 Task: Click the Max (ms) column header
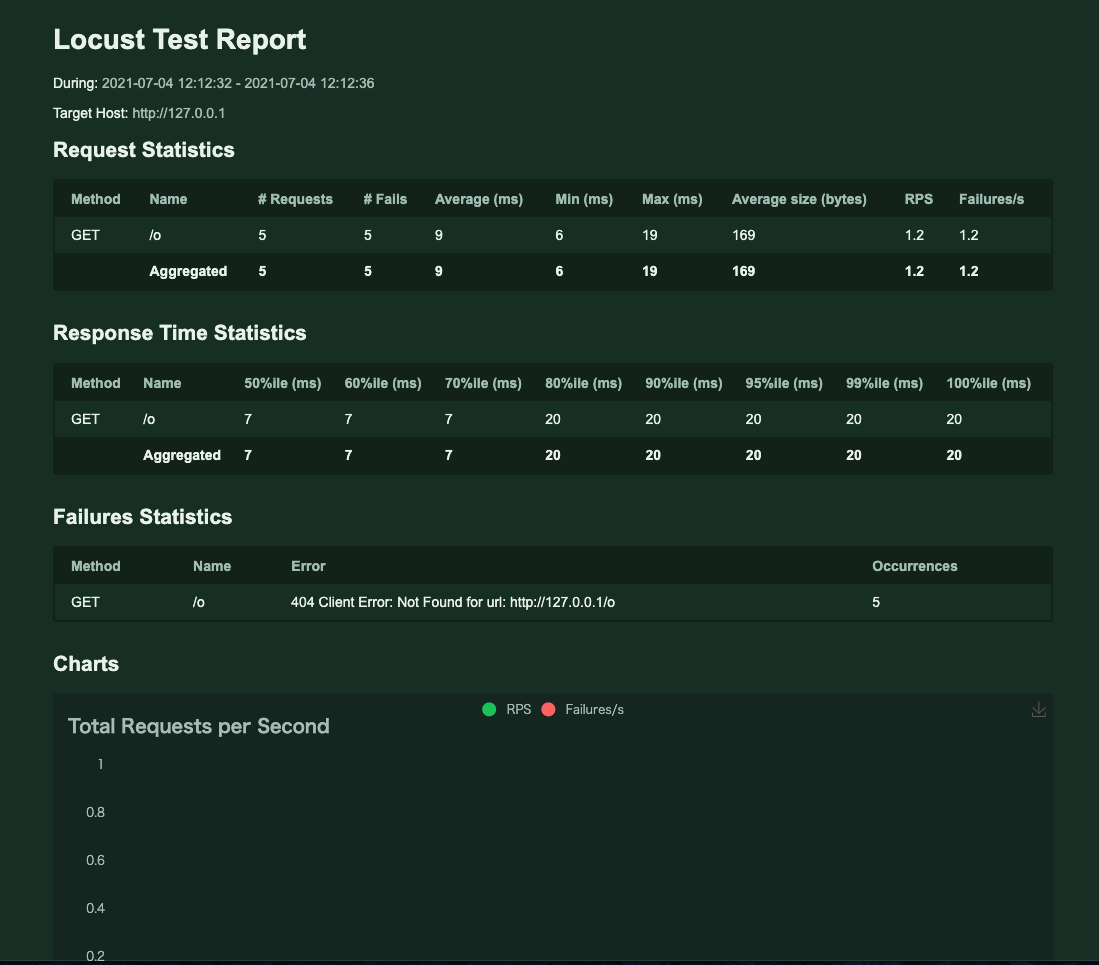(672, 199)
